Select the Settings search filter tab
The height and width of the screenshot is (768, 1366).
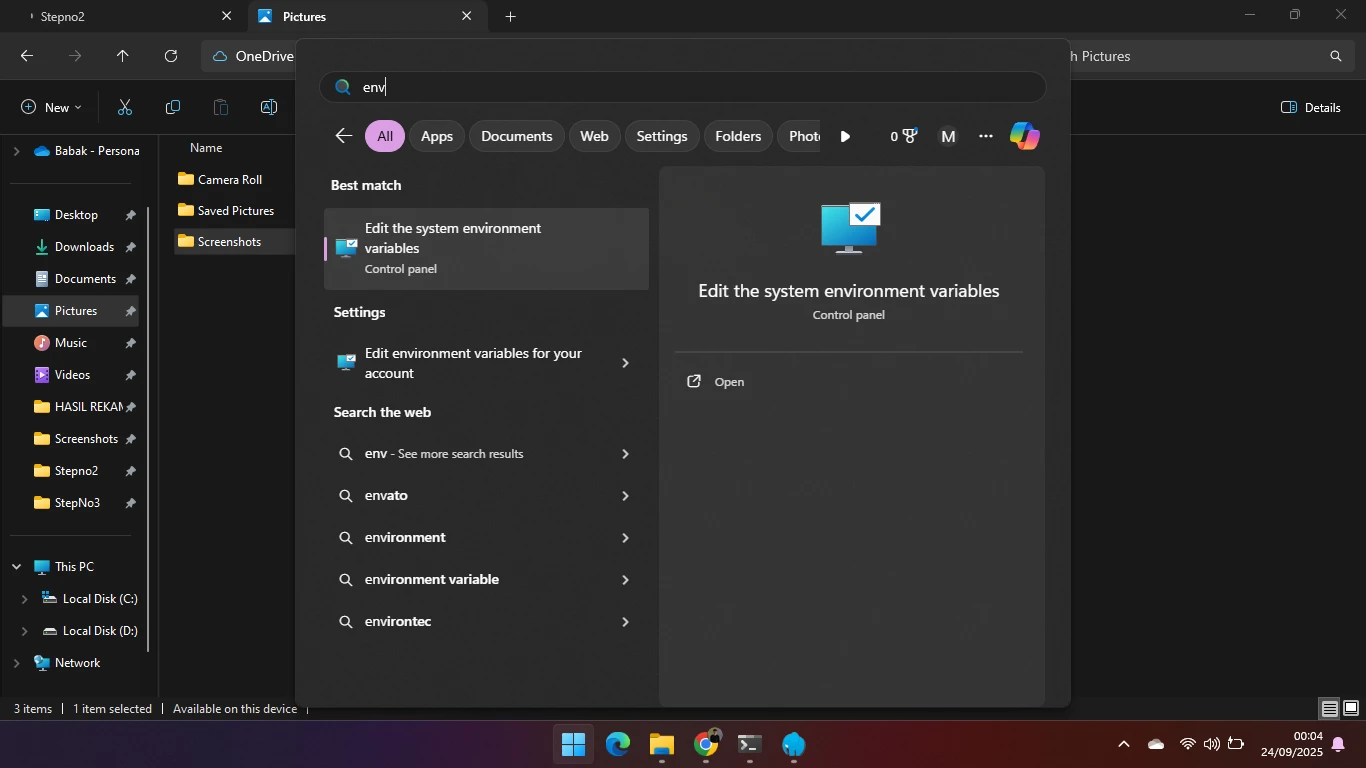(x=661, y=136)
